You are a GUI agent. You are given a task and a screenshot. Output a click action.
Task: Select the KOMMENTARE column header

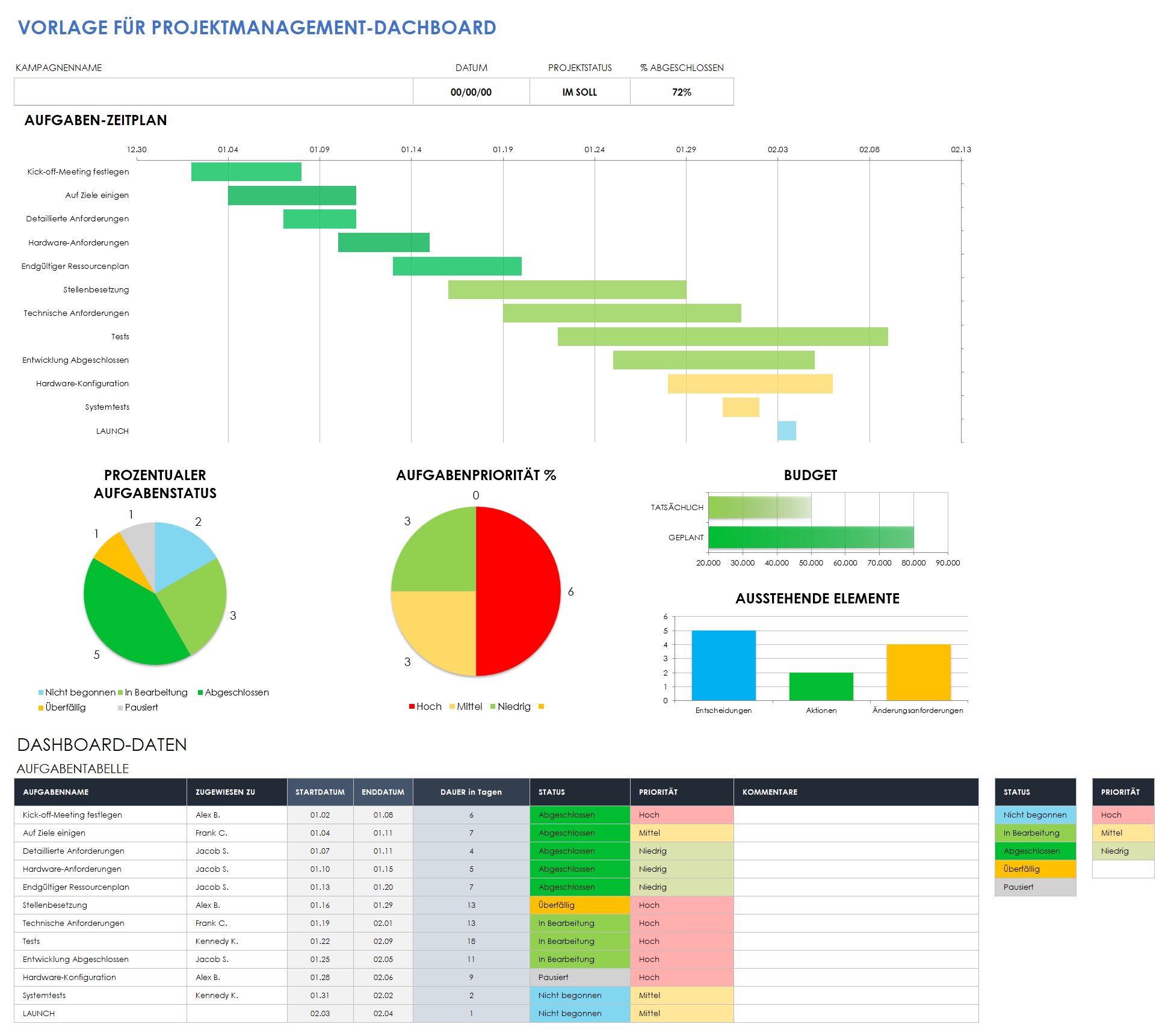tap(856, 792)
